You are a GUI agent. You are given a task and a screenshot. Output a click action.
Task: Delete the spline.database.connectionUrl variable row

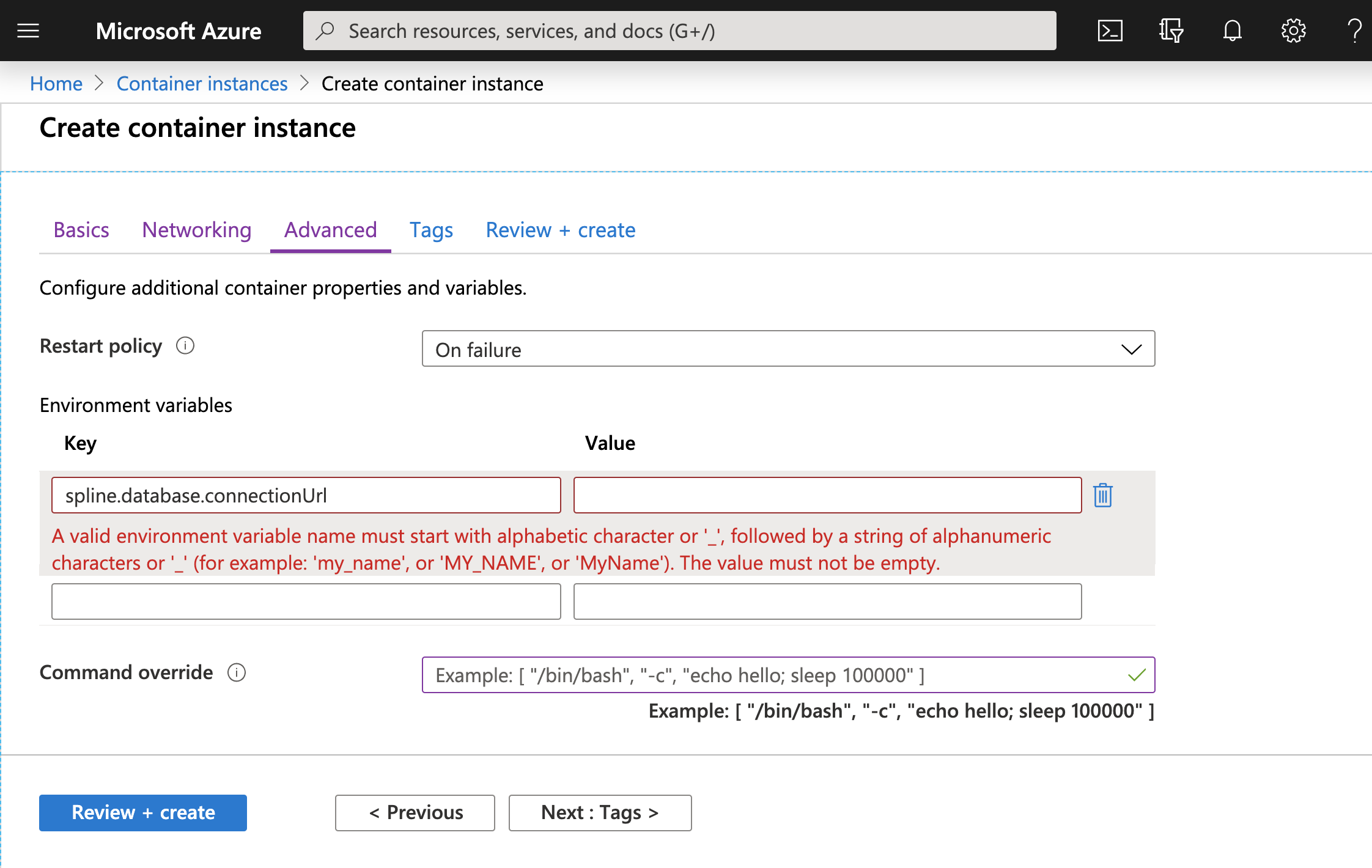click(1102, 496)
